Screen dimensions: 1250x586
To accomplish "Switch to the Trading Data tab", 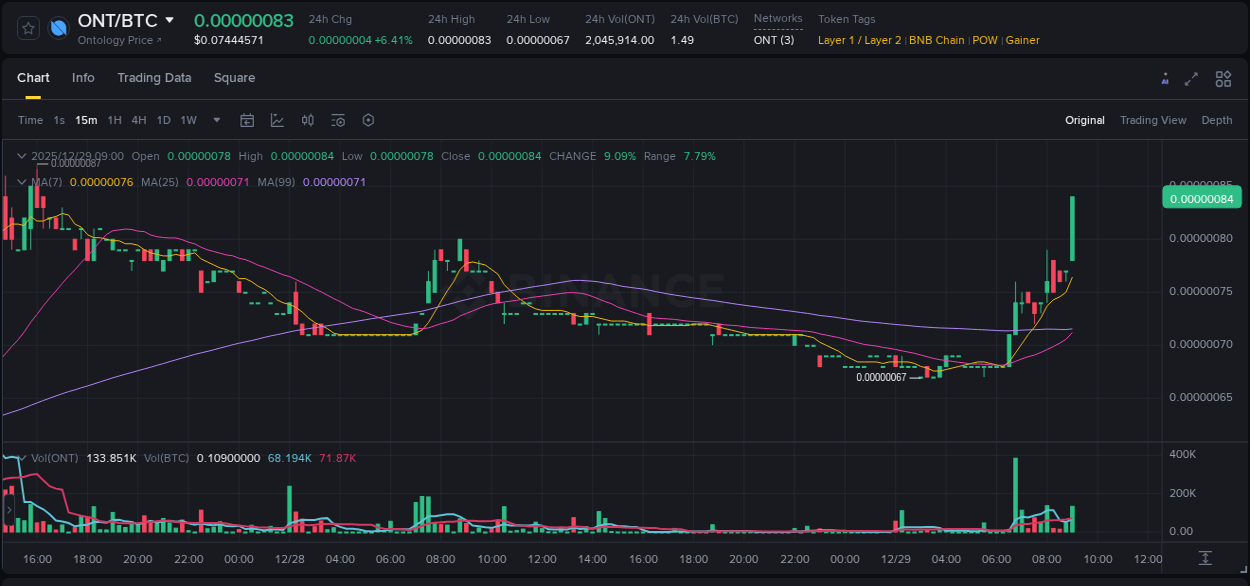I will point(154,78).
